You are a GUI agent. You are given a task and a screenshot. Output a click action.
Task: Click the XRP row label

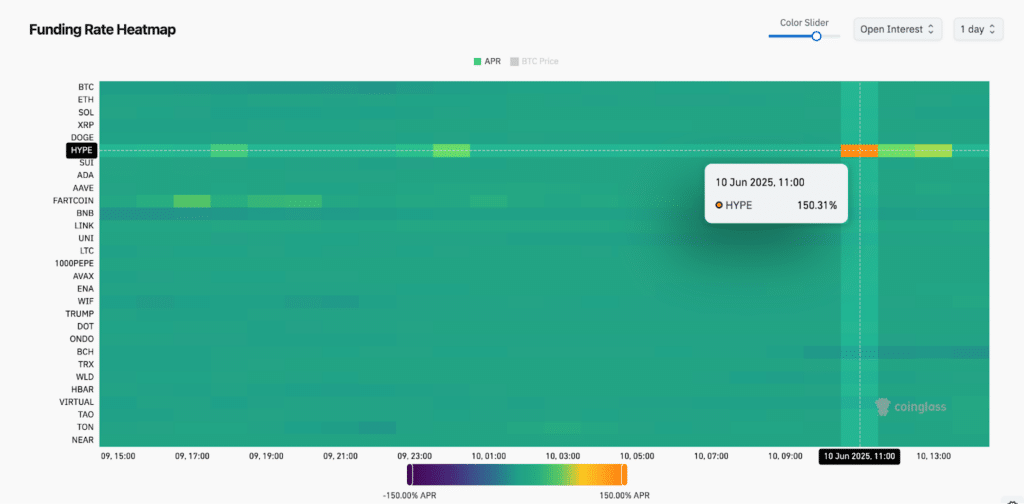coord(86,125)
